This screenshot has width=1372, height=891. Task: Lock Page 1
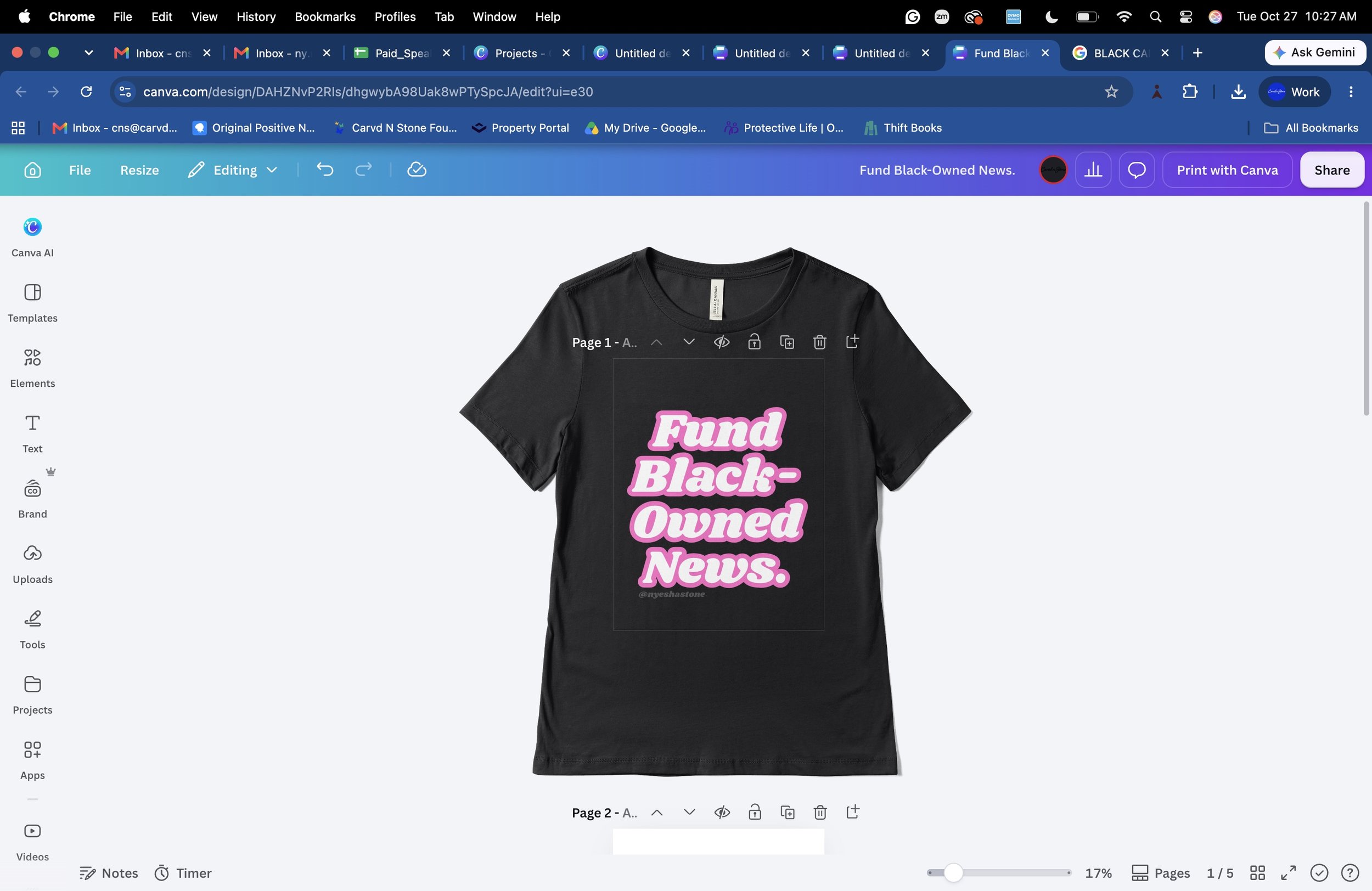[x=755, y=342]
